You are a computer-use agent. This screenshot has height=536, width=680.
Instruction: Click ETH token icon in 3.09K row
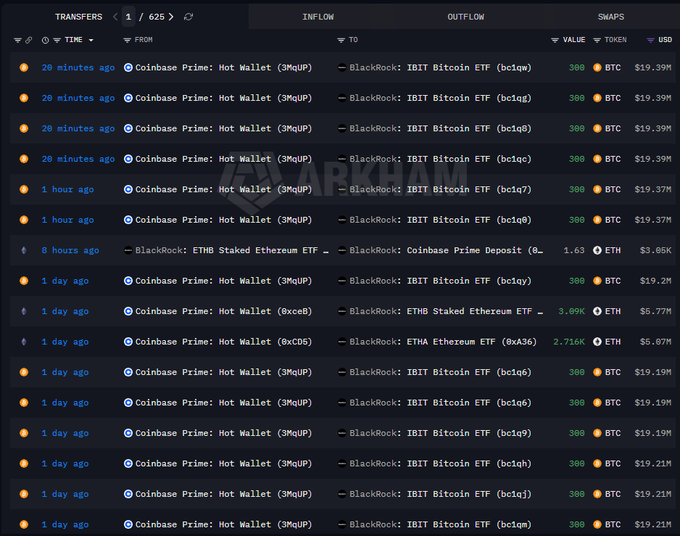pos(597,311)
